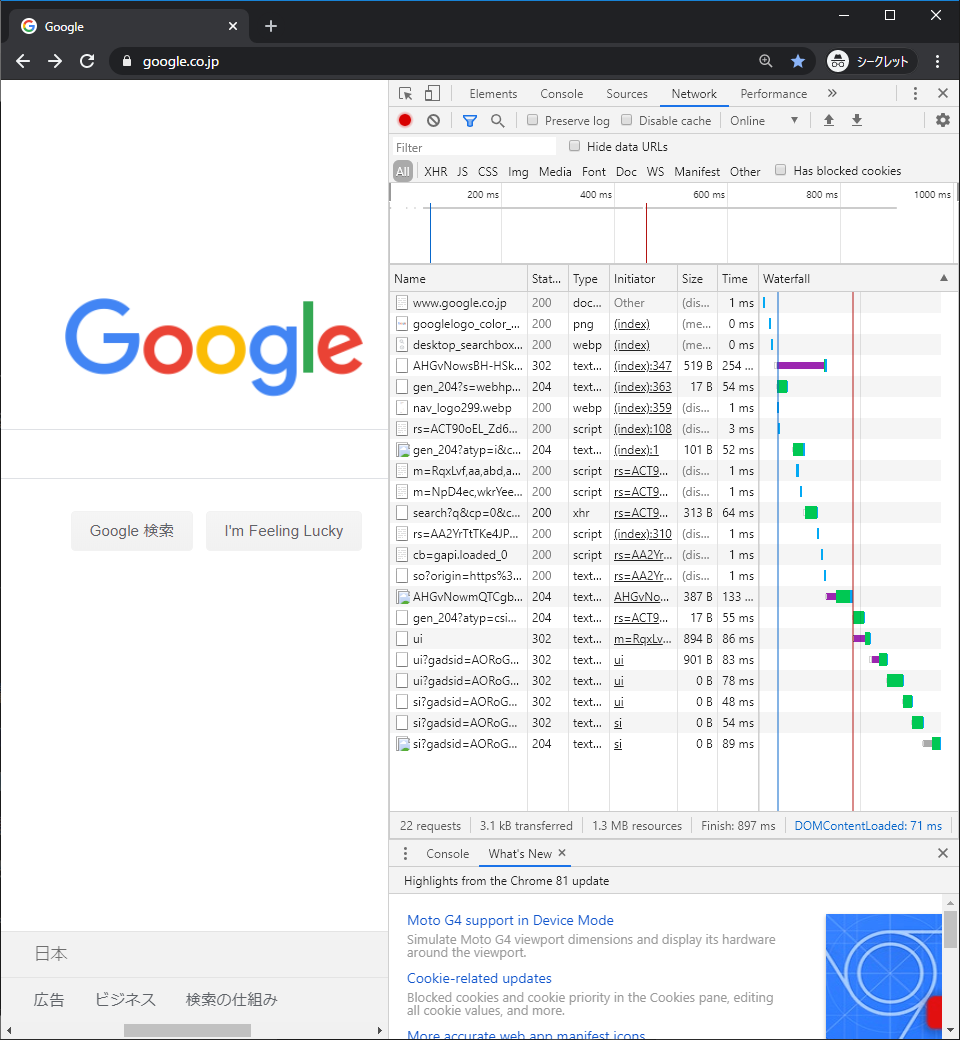Switch to the Elements tab
This screenshot has width=960, height=1040.
tap(493, 94)
